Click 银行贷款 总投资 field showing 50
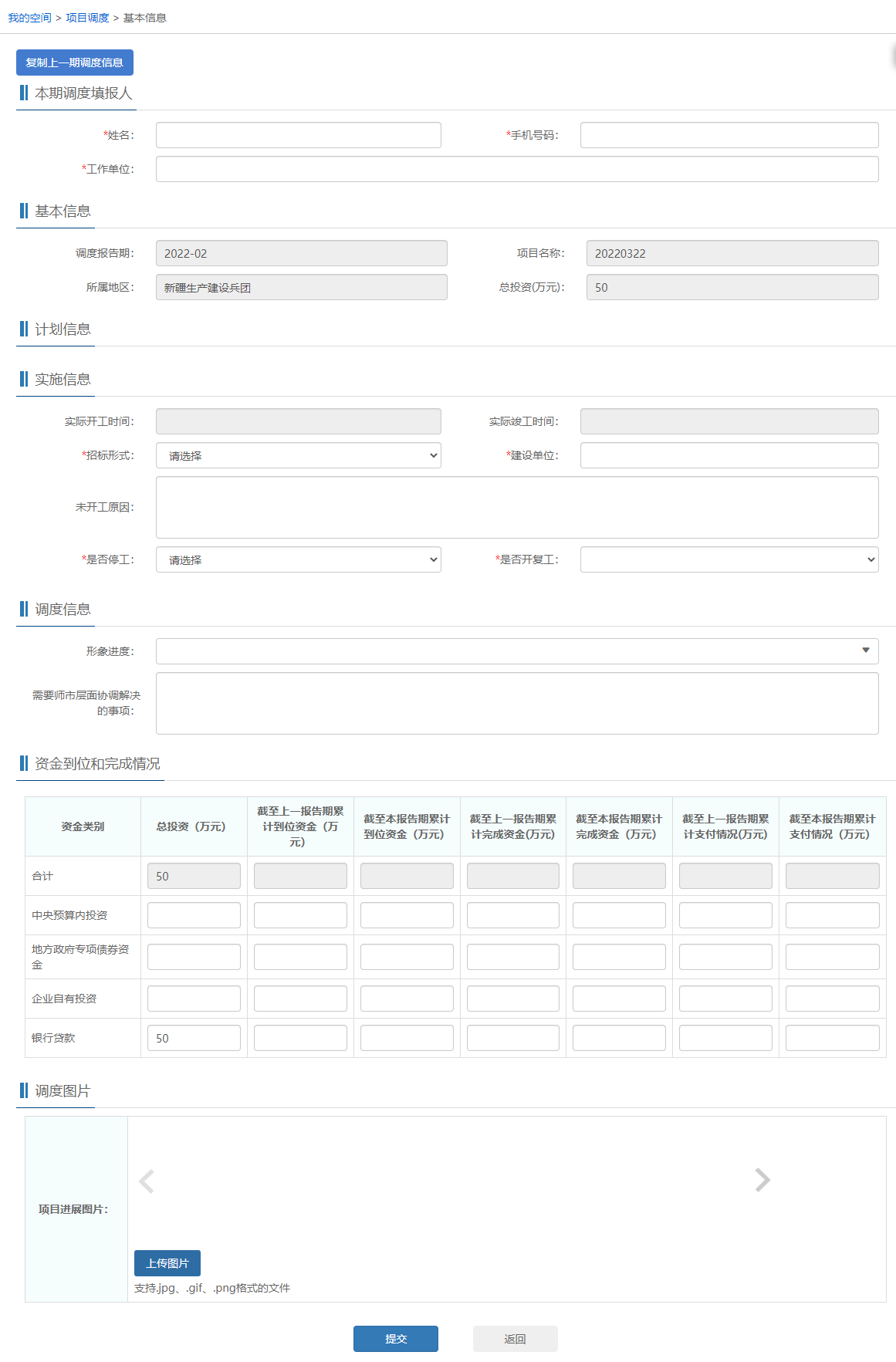This screenshot has width=896, height=1362. tap(194, 1038)
